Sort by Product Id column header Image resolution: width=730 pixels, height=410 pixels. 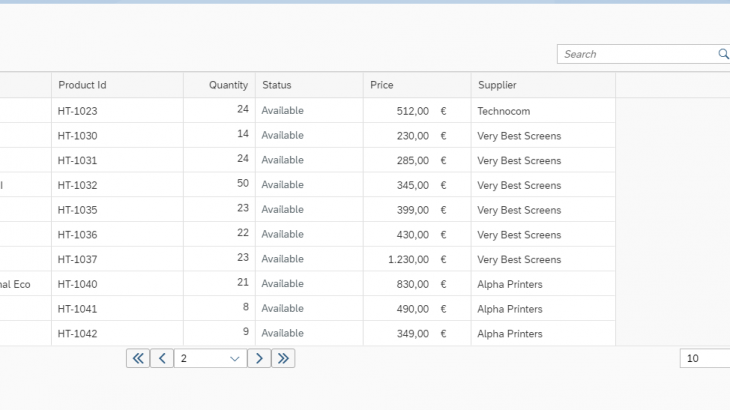82,85
